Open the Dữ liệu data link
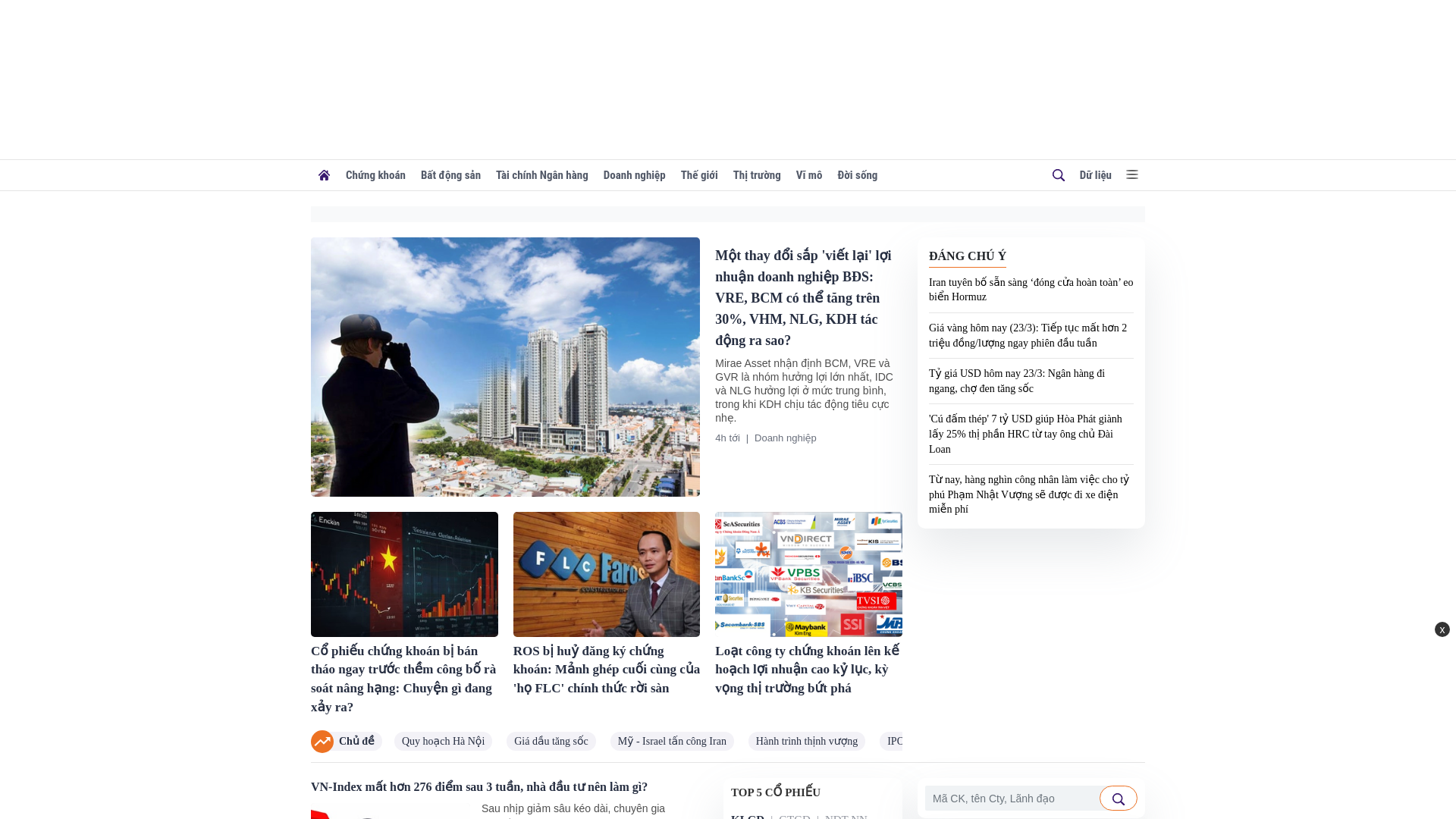 pyautogui.click(x=1096, y=175)
